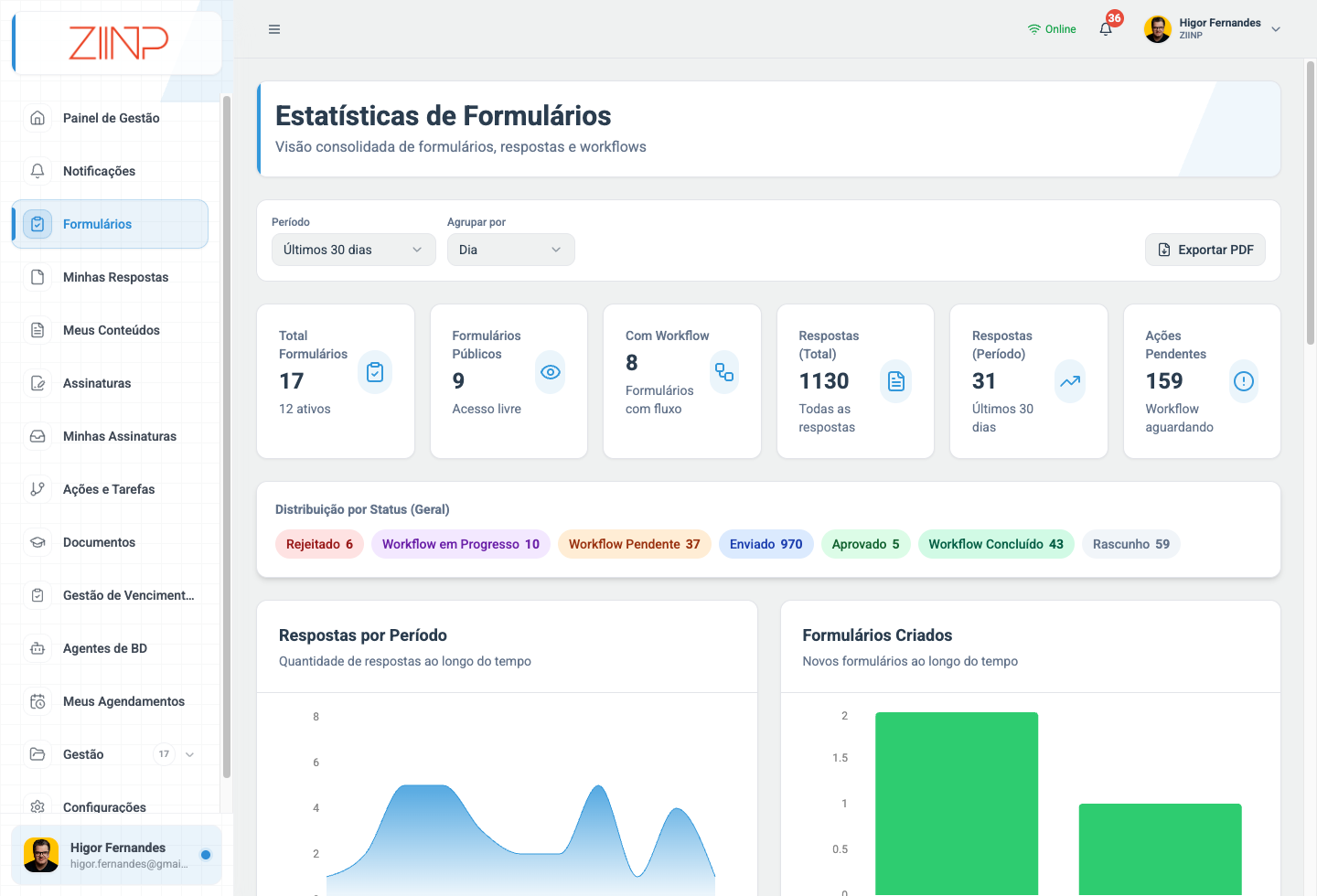Go to Painel de Gestão menu item
1317x896 pixels.
click(x=110, y=118)
